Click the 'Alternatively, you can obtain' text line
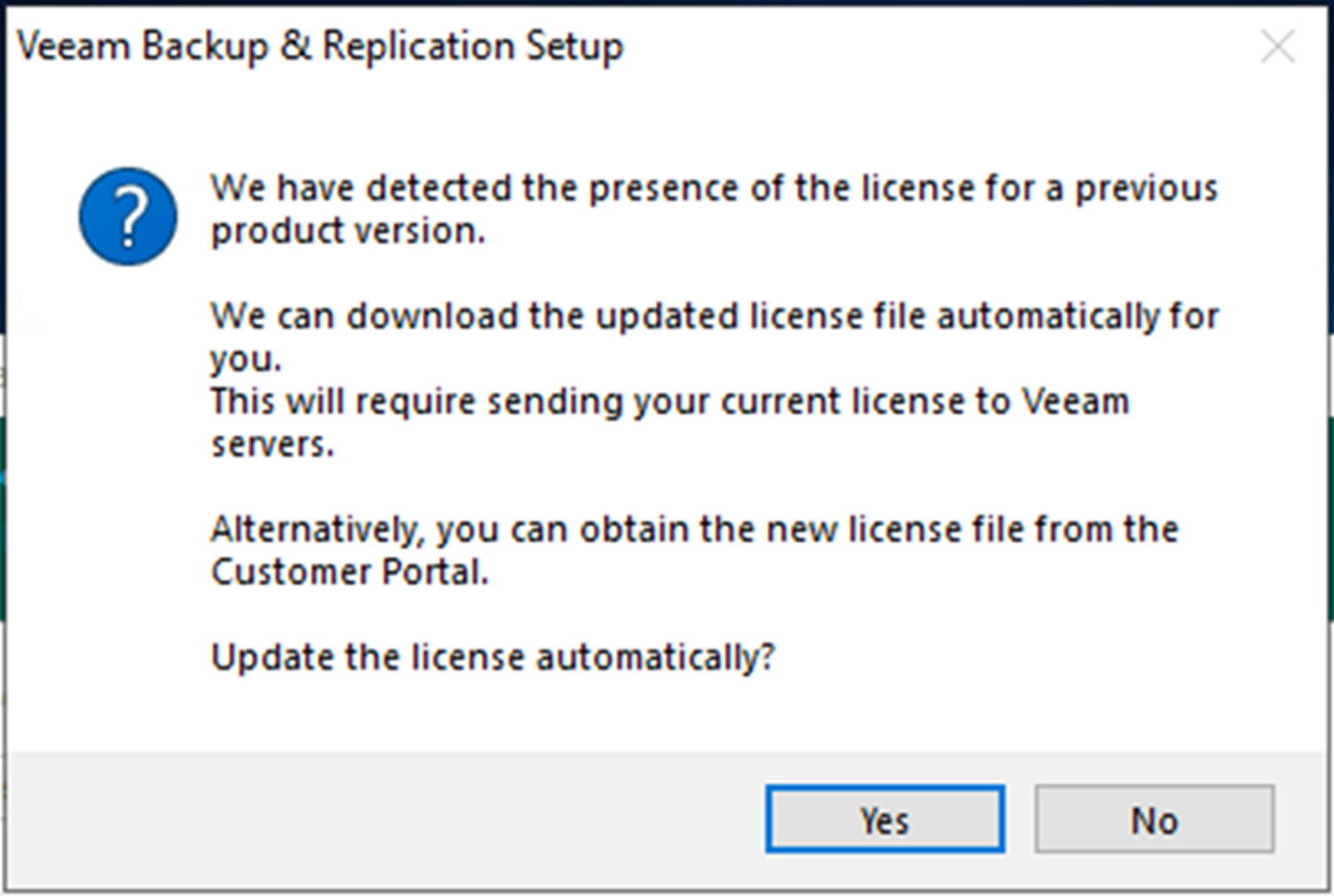Screen dimensions: 1334x896 click(694, 530)
